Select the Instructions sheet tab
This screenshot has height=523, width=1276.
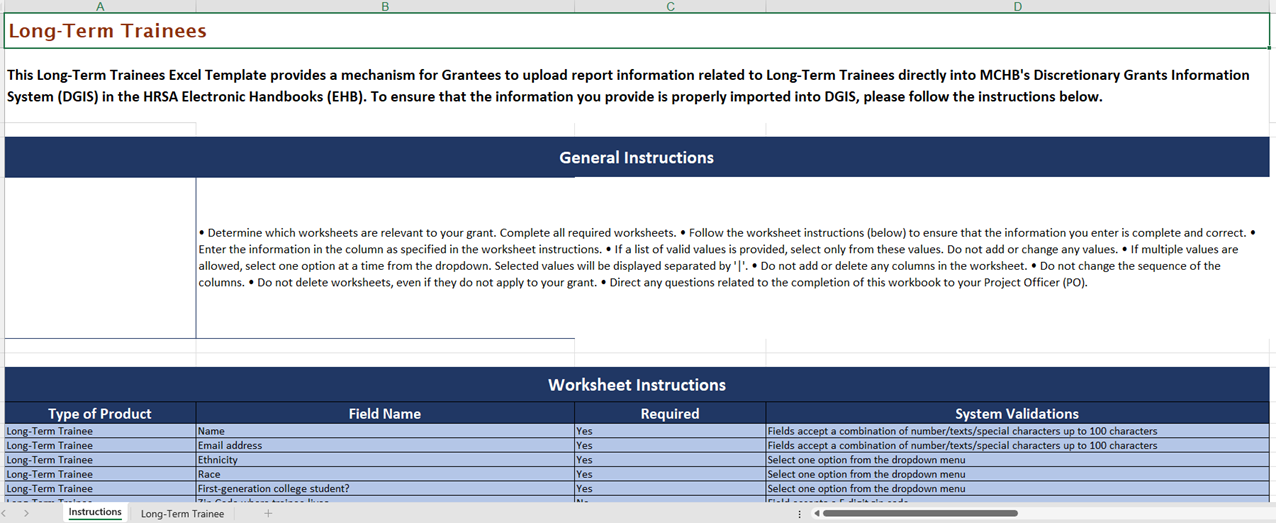(x=95, y=512)
